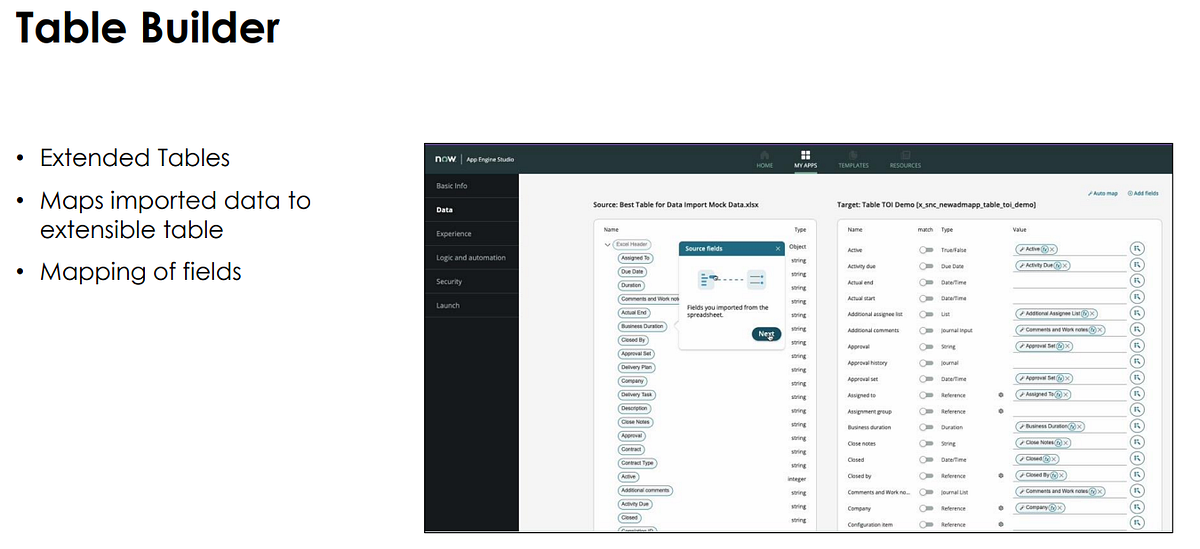Screen dimensions: 1200x549
Task: Toggle match for Actual start row
Action: pos(926,298)
